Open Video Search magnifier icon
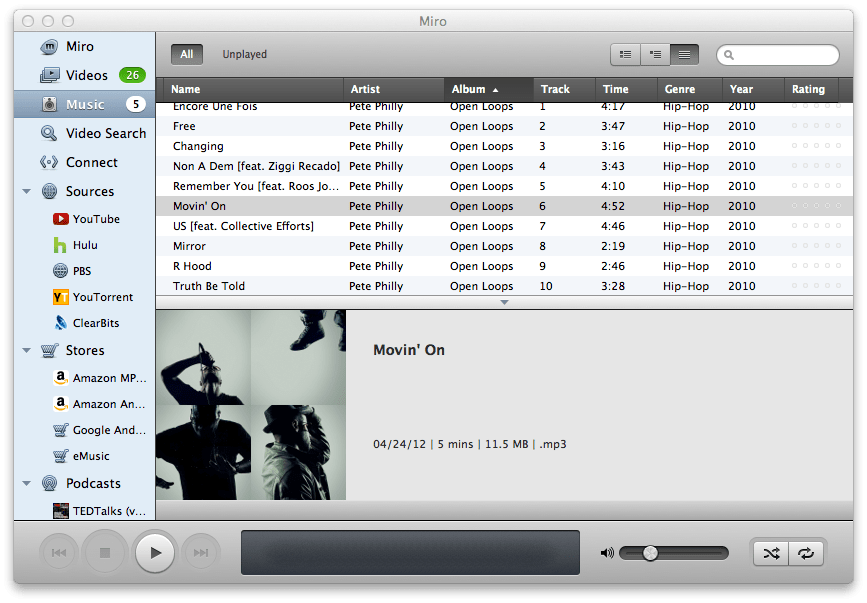867x603 pixels. [49, 133]
